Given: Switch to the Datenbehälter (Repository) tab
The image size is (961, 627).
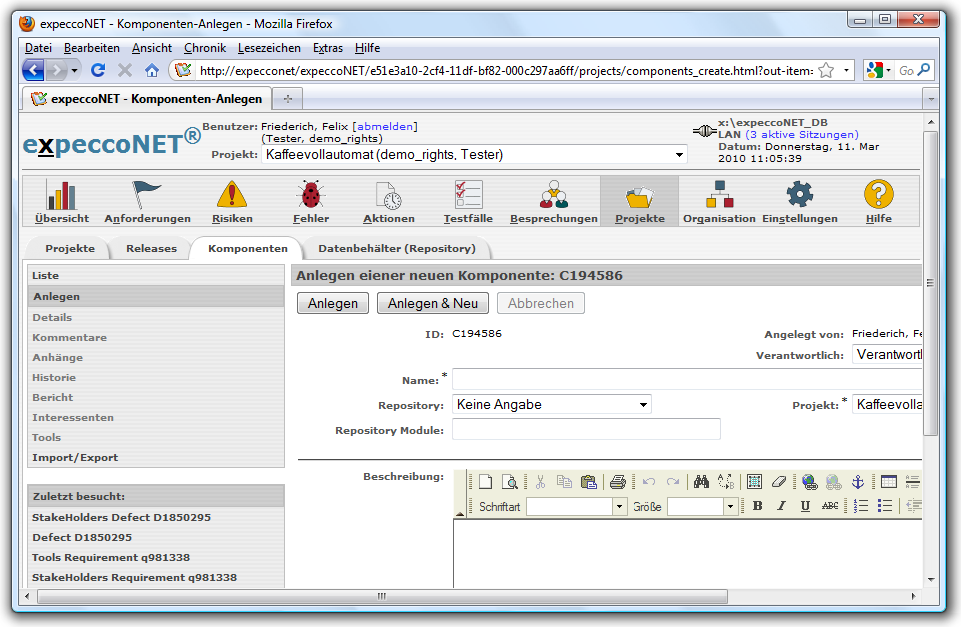Looking at the screenshot, I should 397,249.
